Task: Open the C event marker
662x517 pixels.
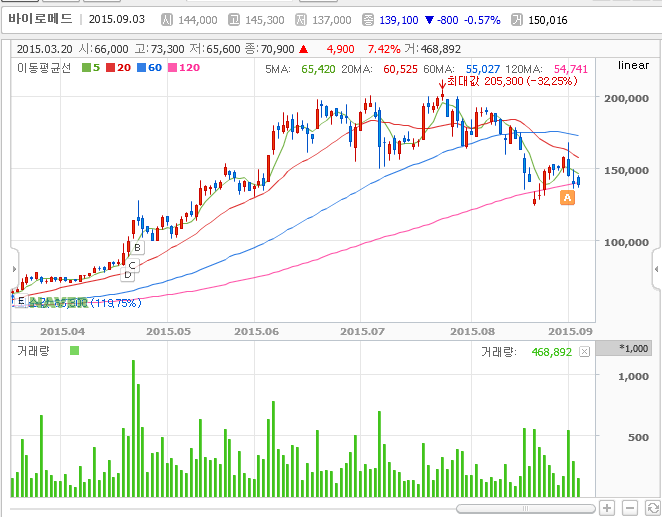Action: pos(132,265)
